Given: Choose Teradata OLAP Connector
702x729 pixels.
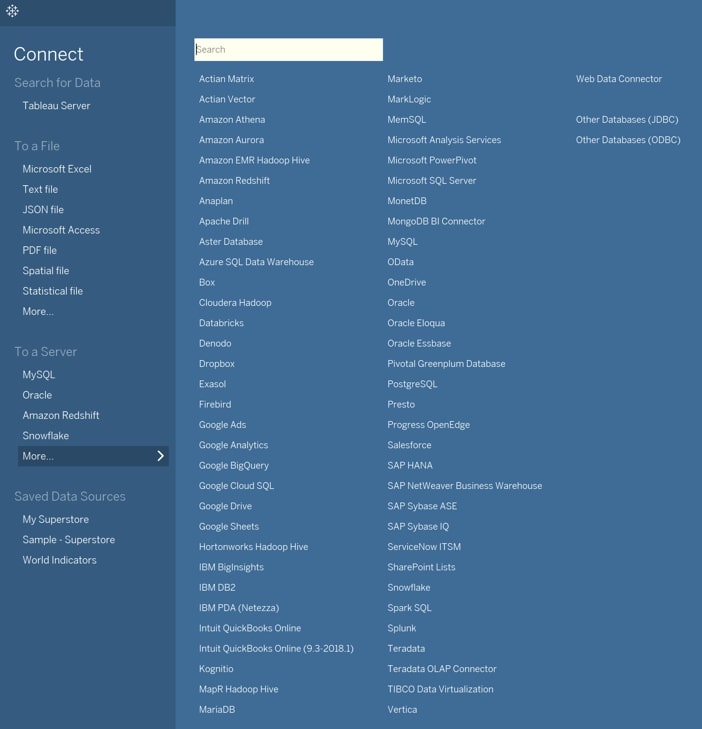Looking at the screenshot, I should click(x=442, y=669).
